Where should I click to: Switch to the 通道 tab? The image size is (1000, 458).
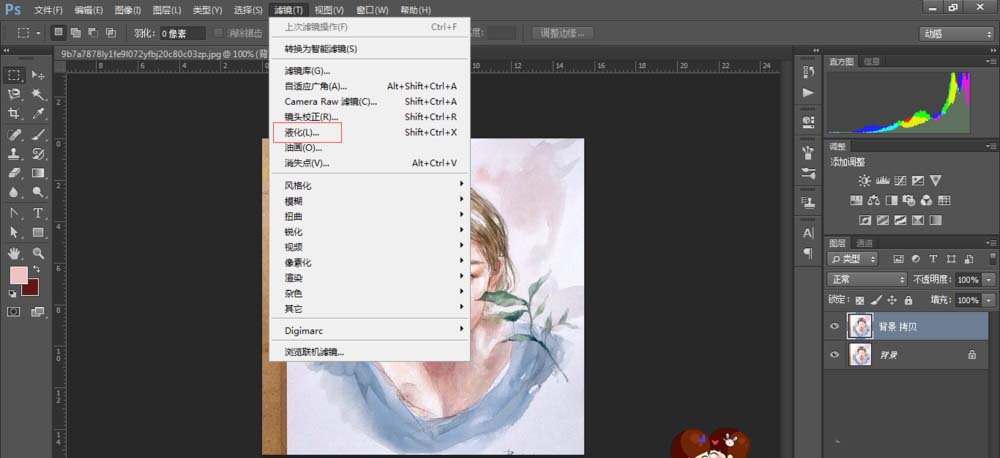pyautogui.click(x=864, y=243)
